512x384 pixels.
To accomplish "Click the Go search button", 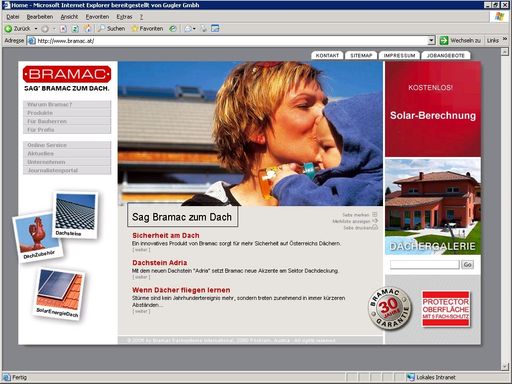I will pyautogui.click(x=467, y=265).
